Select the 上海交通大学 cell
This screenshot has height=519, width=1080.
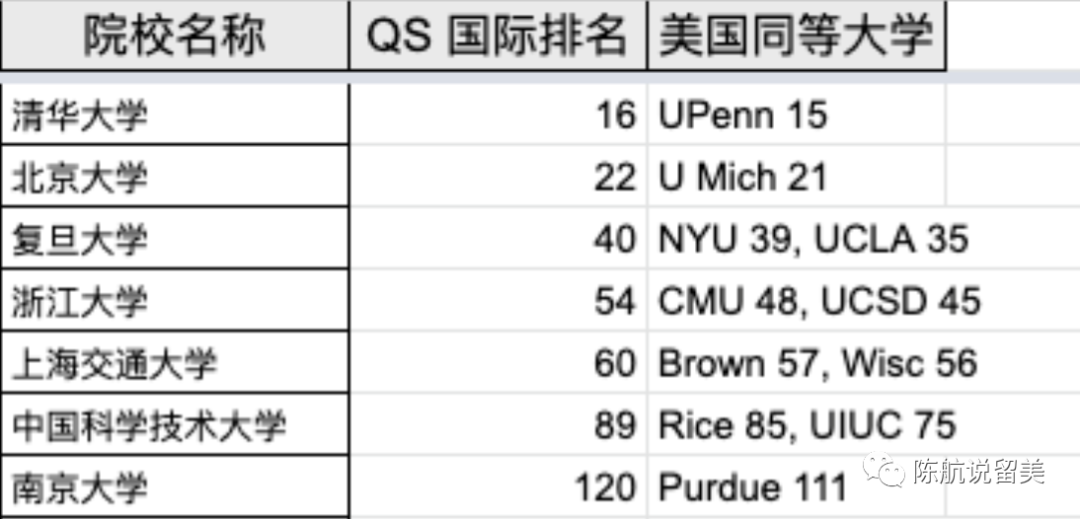114,363
